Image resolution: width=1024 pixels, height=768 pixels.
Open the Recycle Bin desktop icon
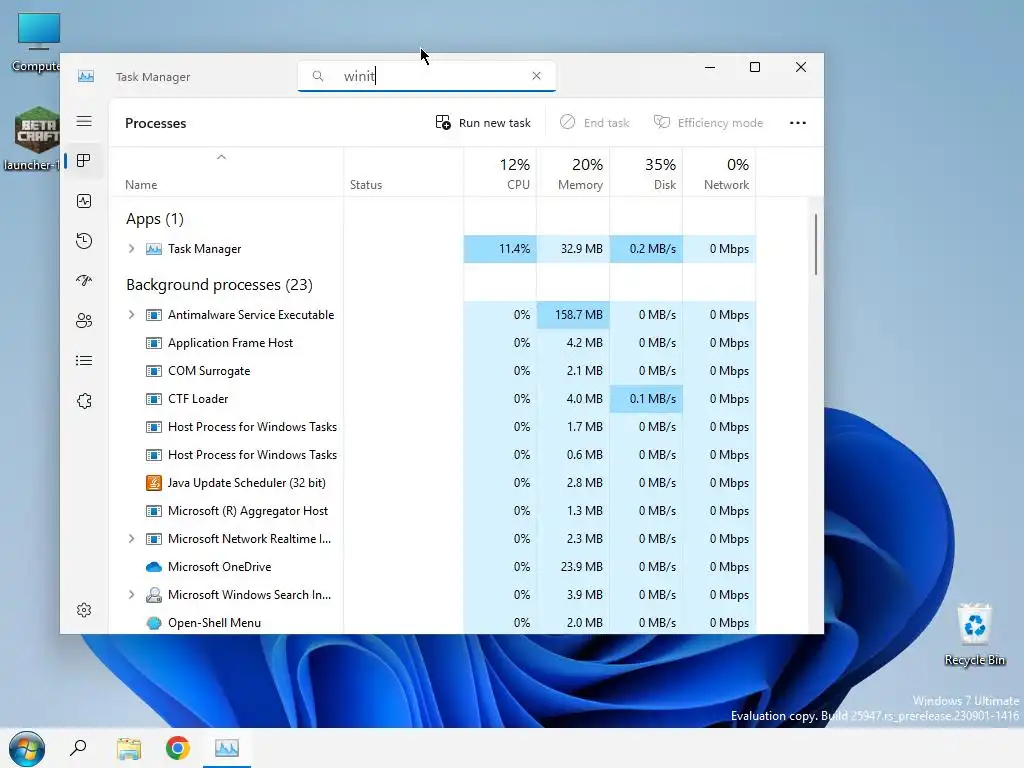tap(974, 634)
